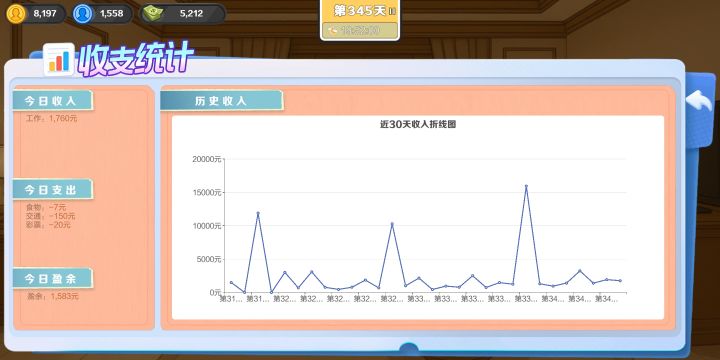This screenshot has width=720, height=360.
Task: Click the highest peak data point near 16000元
Action: 526,186
